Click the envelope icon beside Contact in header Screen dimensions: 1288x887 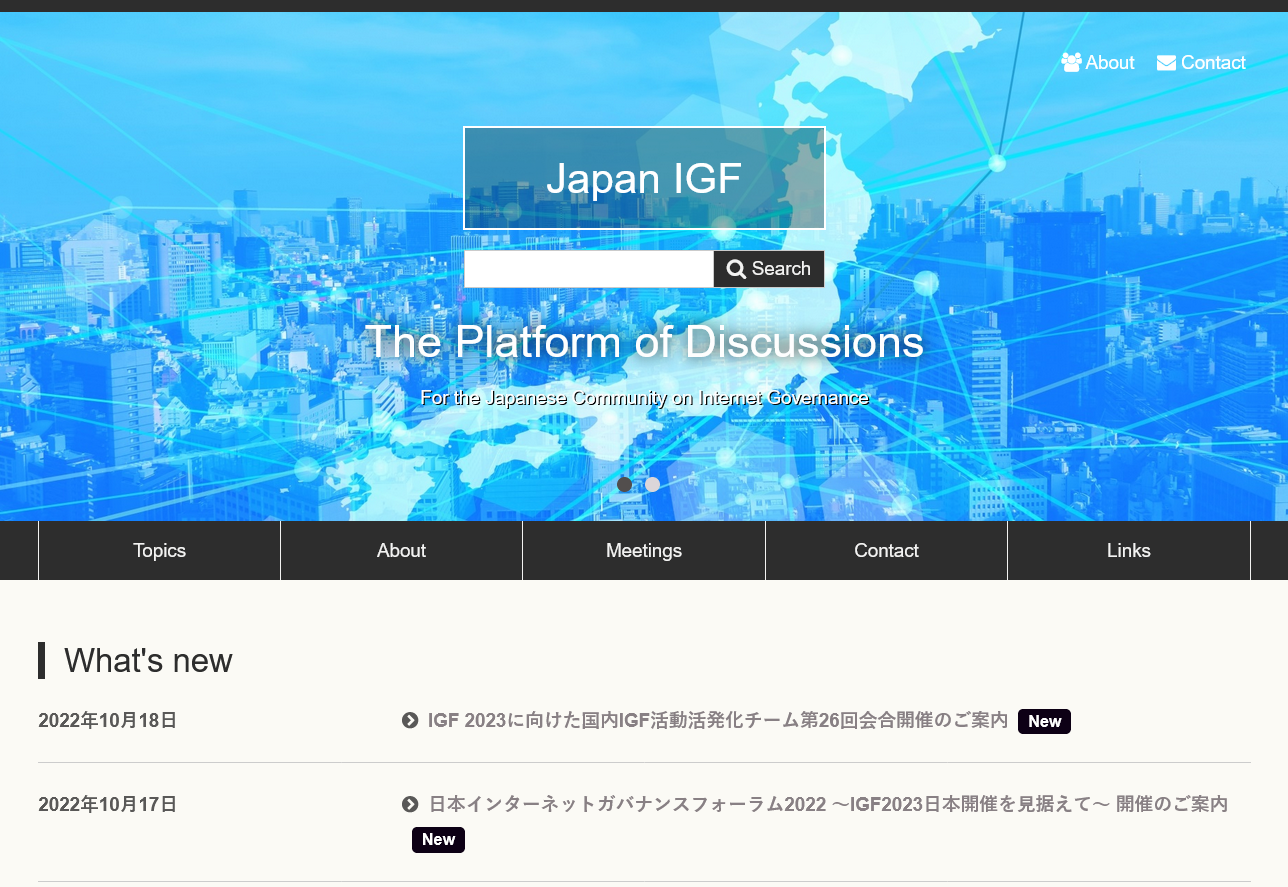(x=1166, y=62)
